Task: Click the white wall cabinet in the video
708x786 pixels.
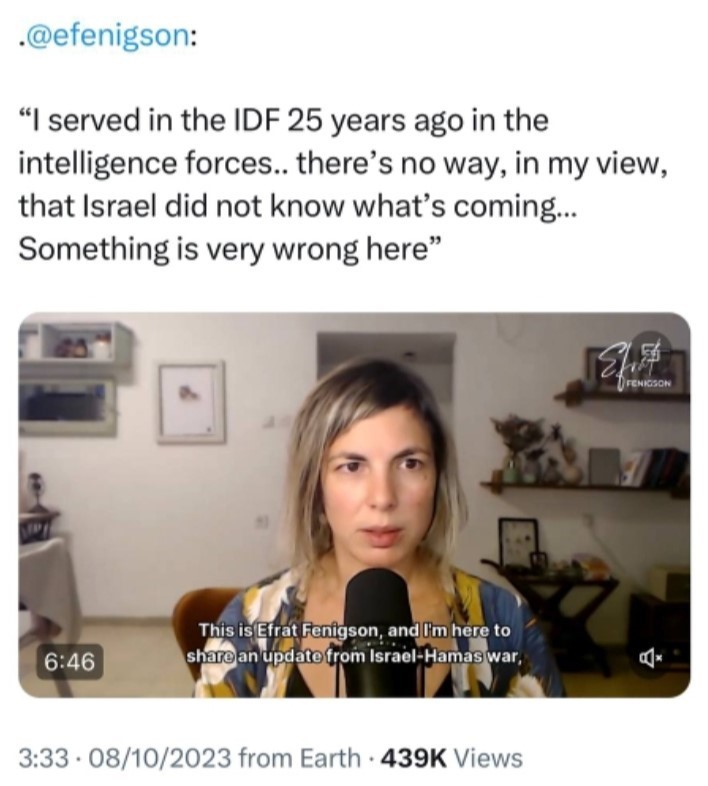Action: [x=75, y=377]
